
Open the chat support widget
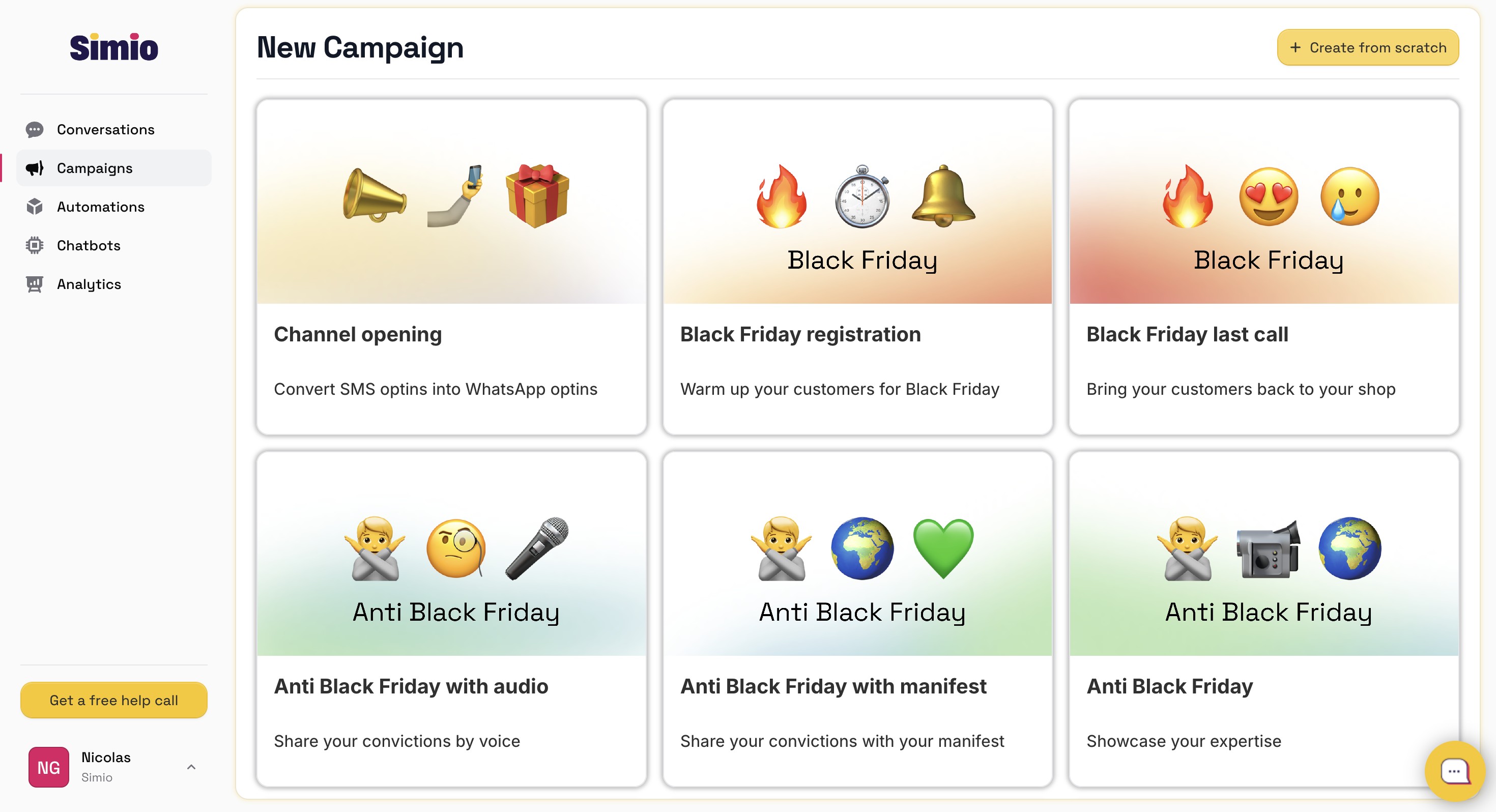[x=1454, y=770]
